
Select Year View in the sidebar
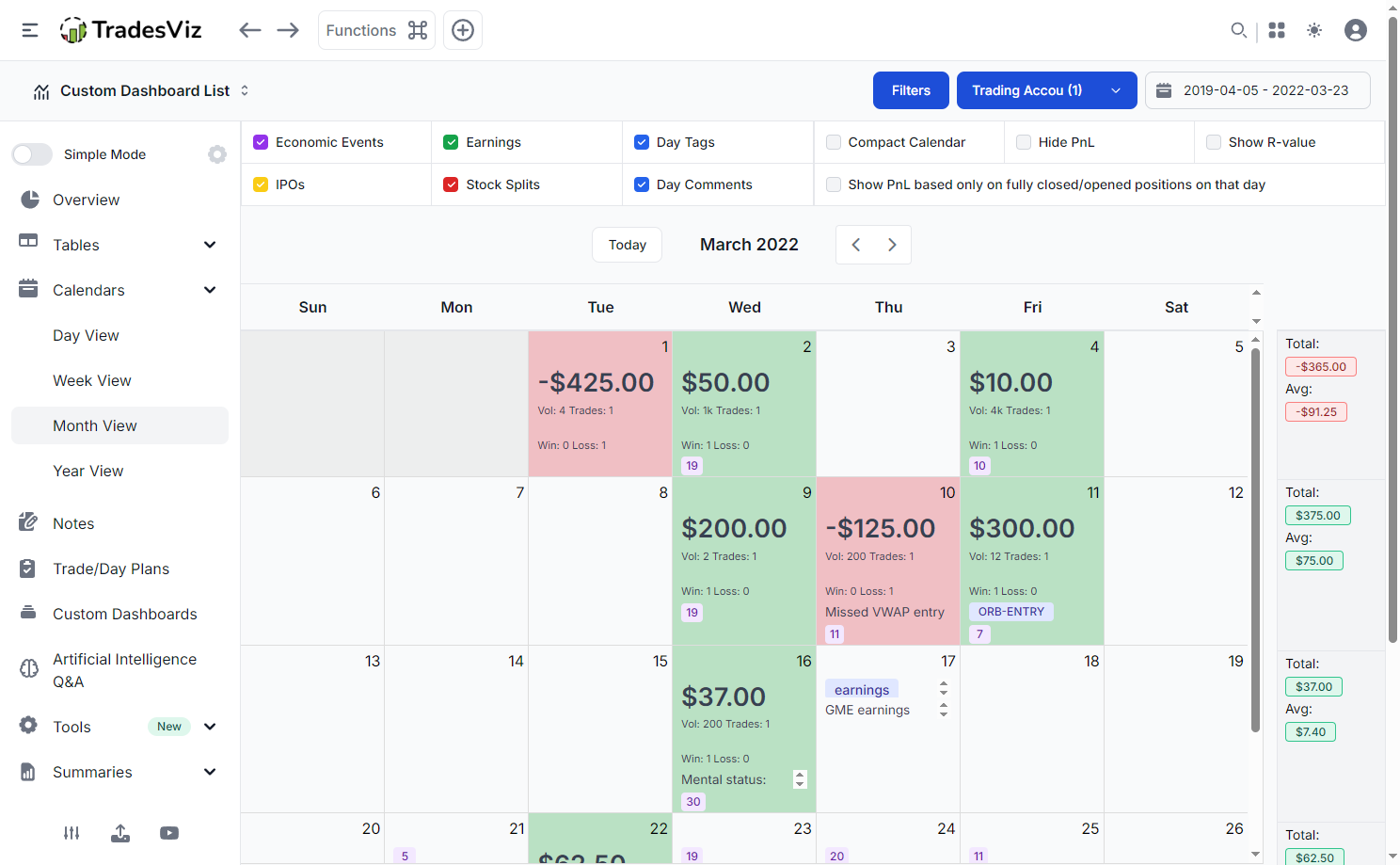click(88, 471)
